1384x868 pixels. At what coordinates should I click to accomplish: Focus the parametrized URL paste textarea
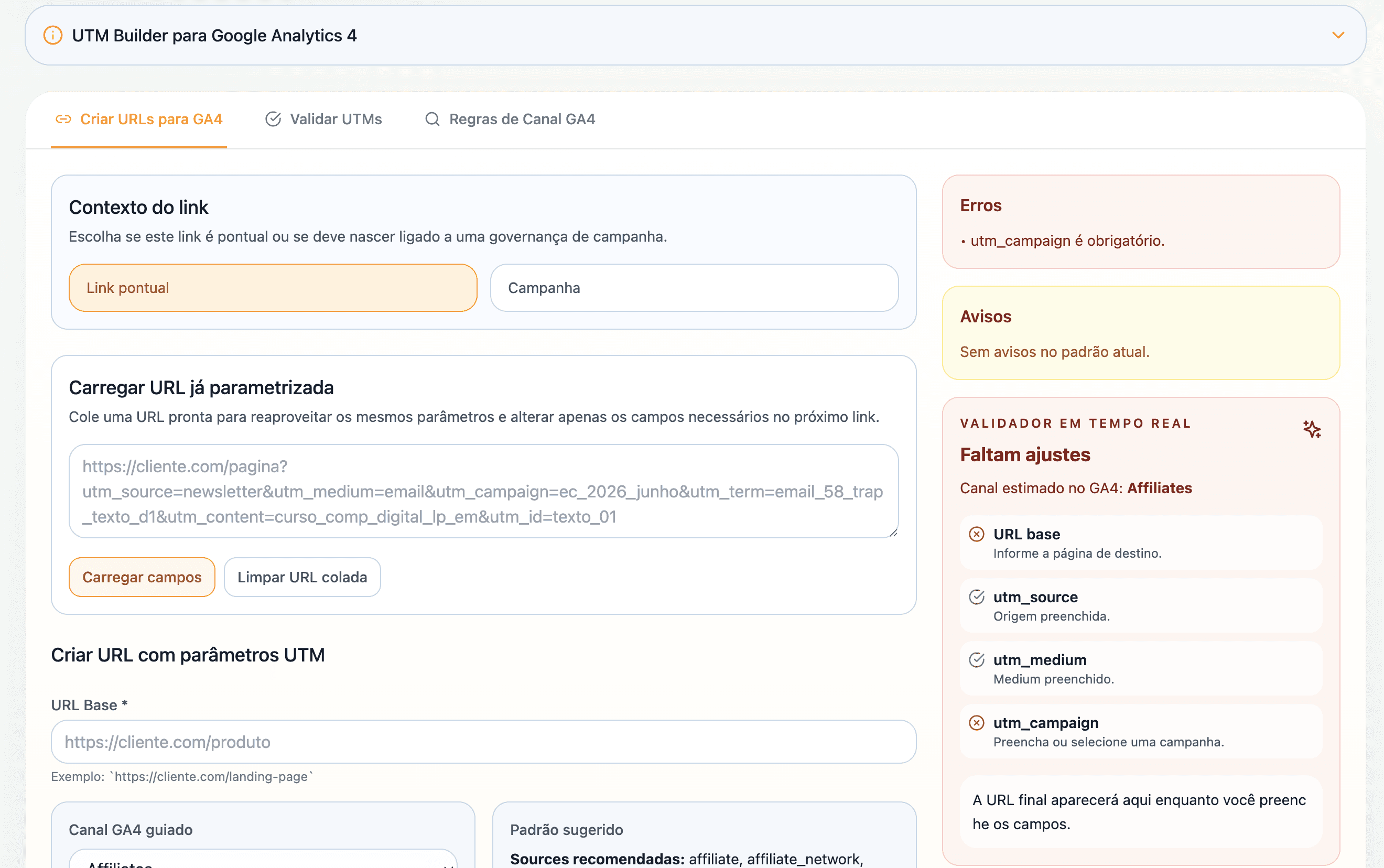[x=483, y=492]
